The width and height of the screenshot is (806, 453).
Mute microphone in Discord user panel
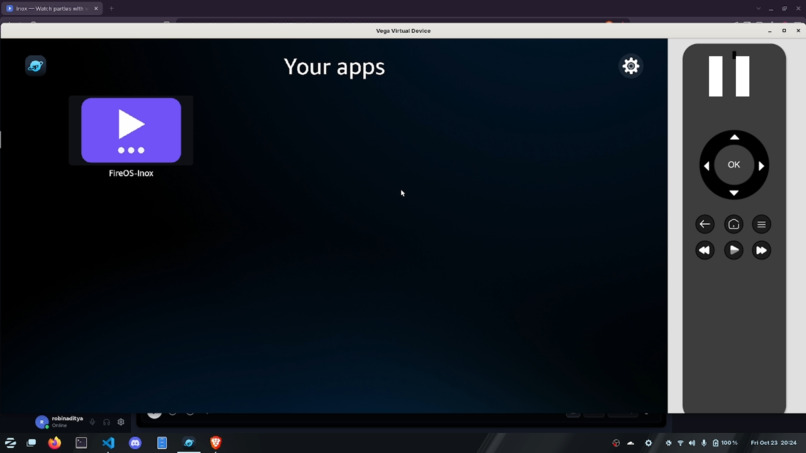click(x=93, y=422)
